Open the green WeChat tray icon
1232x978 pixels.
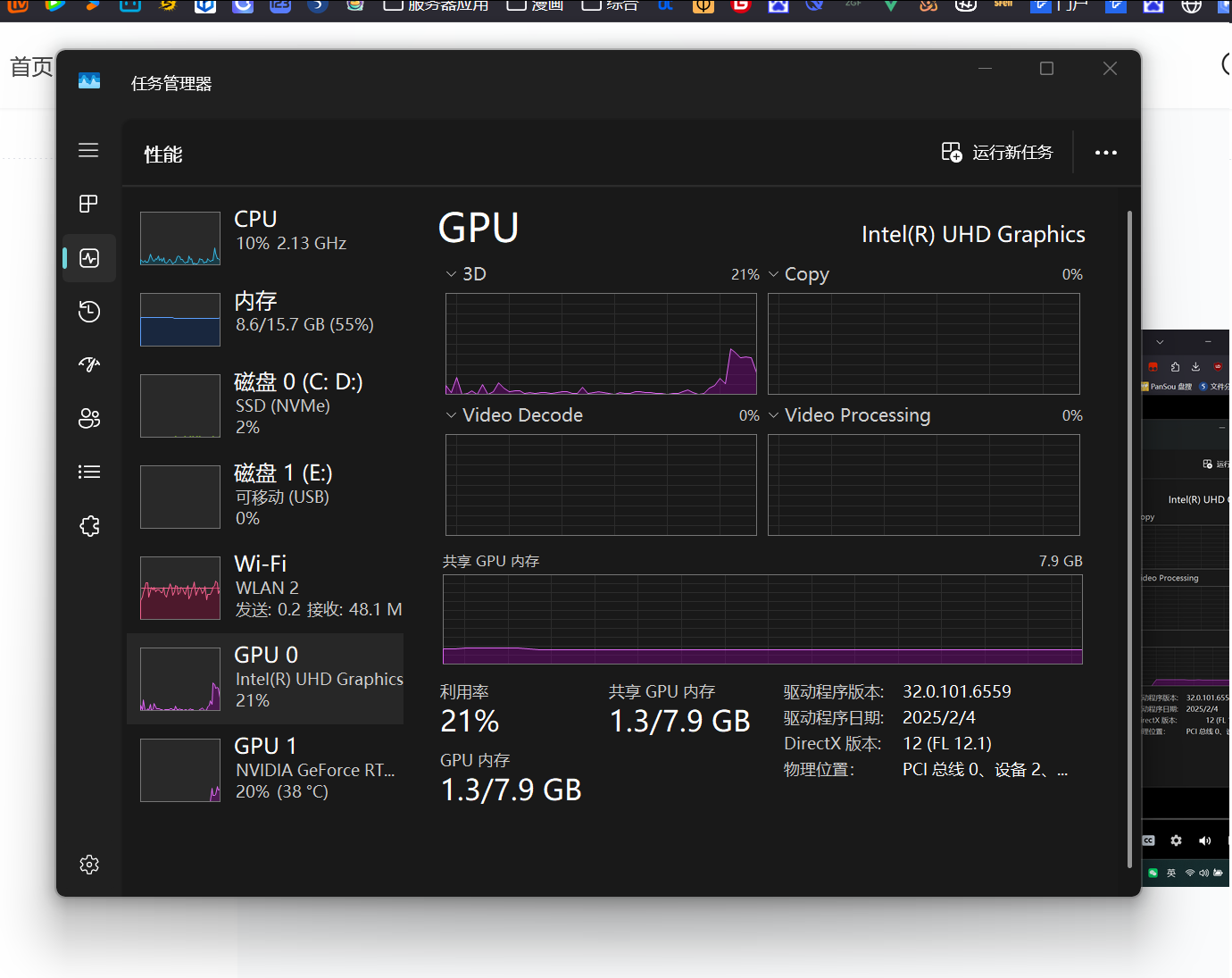pos(1153,873)
